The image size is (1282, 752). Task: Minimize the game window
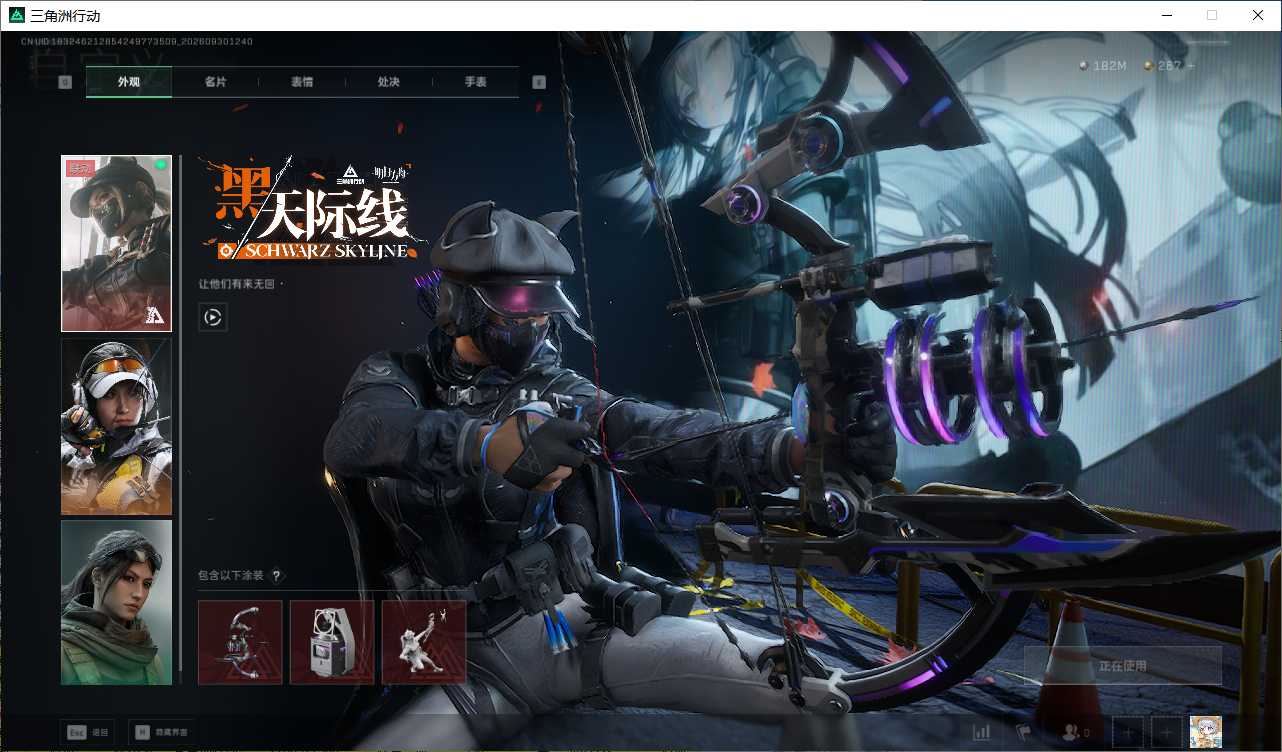coord(1166,15)
